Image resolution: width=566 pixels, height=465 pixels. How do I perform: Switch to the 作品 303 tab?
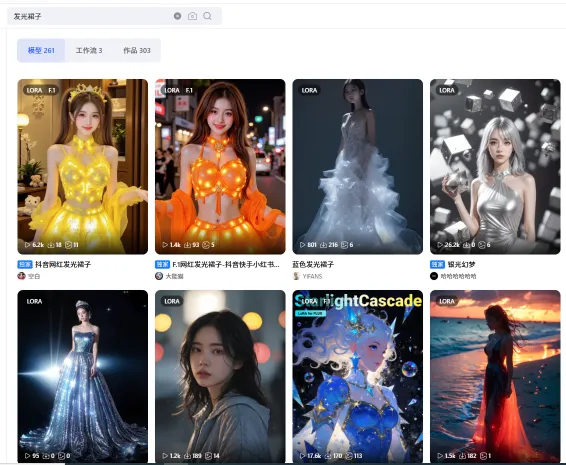tap(137, 51)
